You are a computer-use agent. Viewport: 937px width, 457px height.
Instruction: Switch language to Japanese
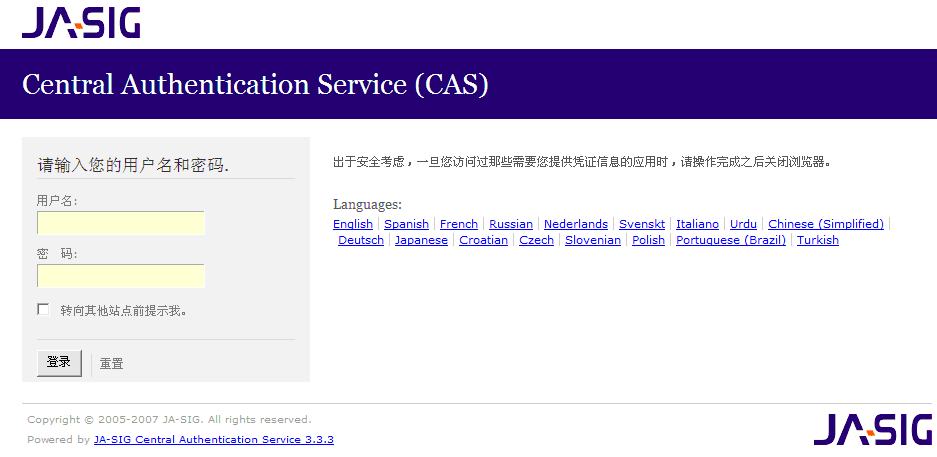coord(421,240)
